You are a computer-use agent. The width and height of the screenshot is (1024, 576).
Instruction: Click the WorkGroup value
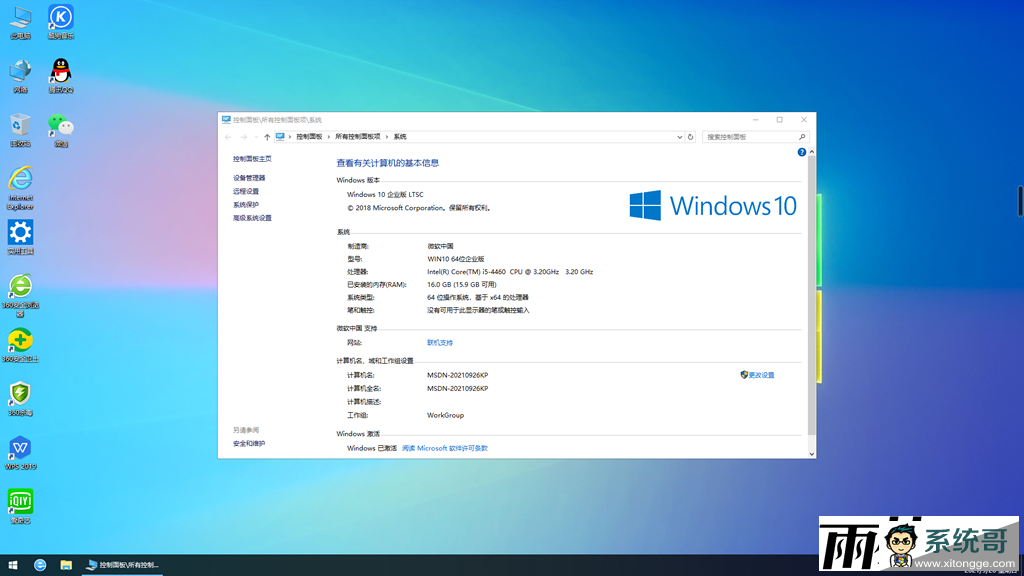(445, 415)
